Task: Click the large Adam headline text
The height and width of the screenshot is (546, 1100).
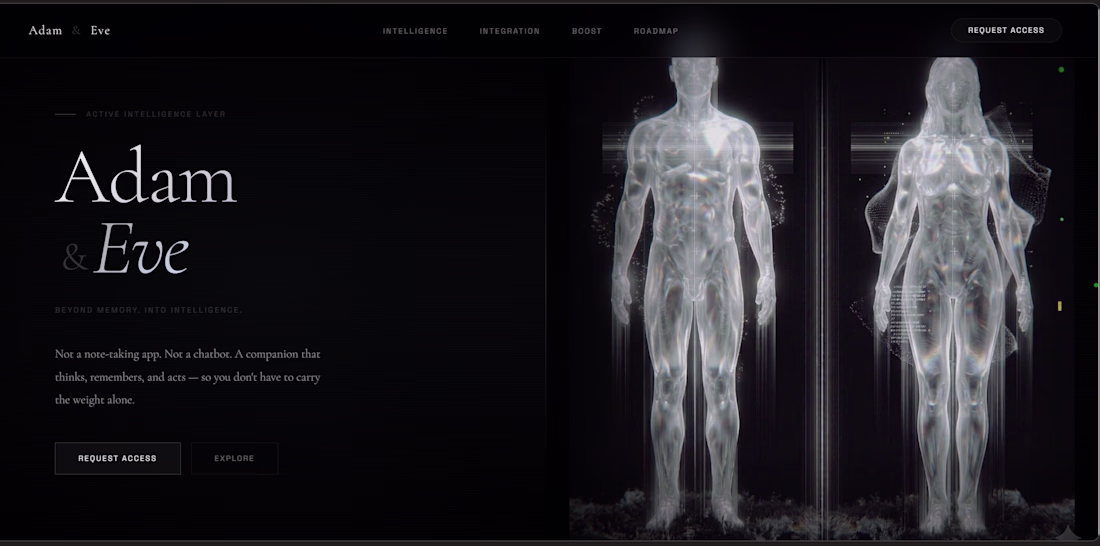Action: pos(146,175)
